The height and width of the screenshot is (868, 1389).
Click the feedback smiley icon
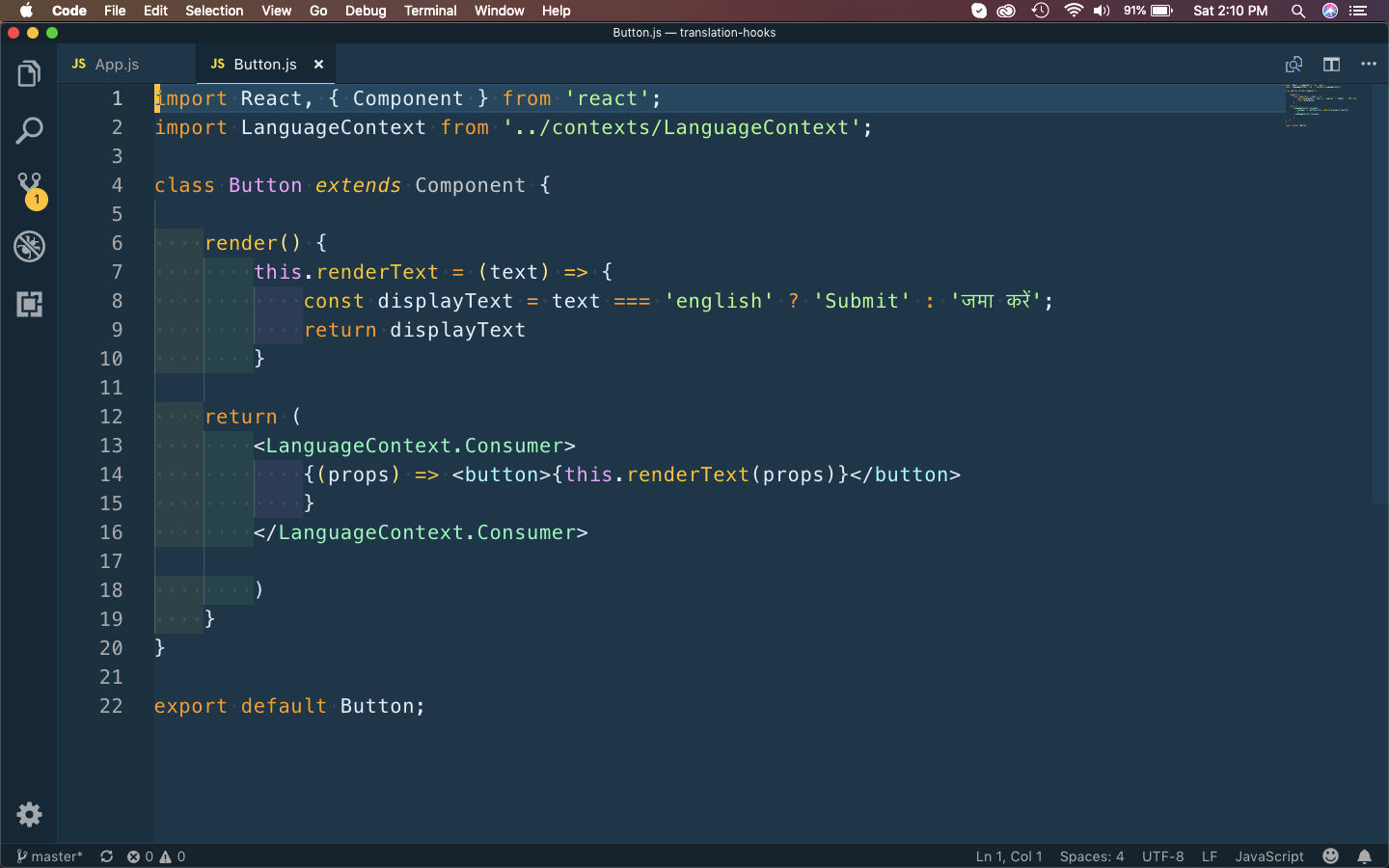[x=1331, y=856]
